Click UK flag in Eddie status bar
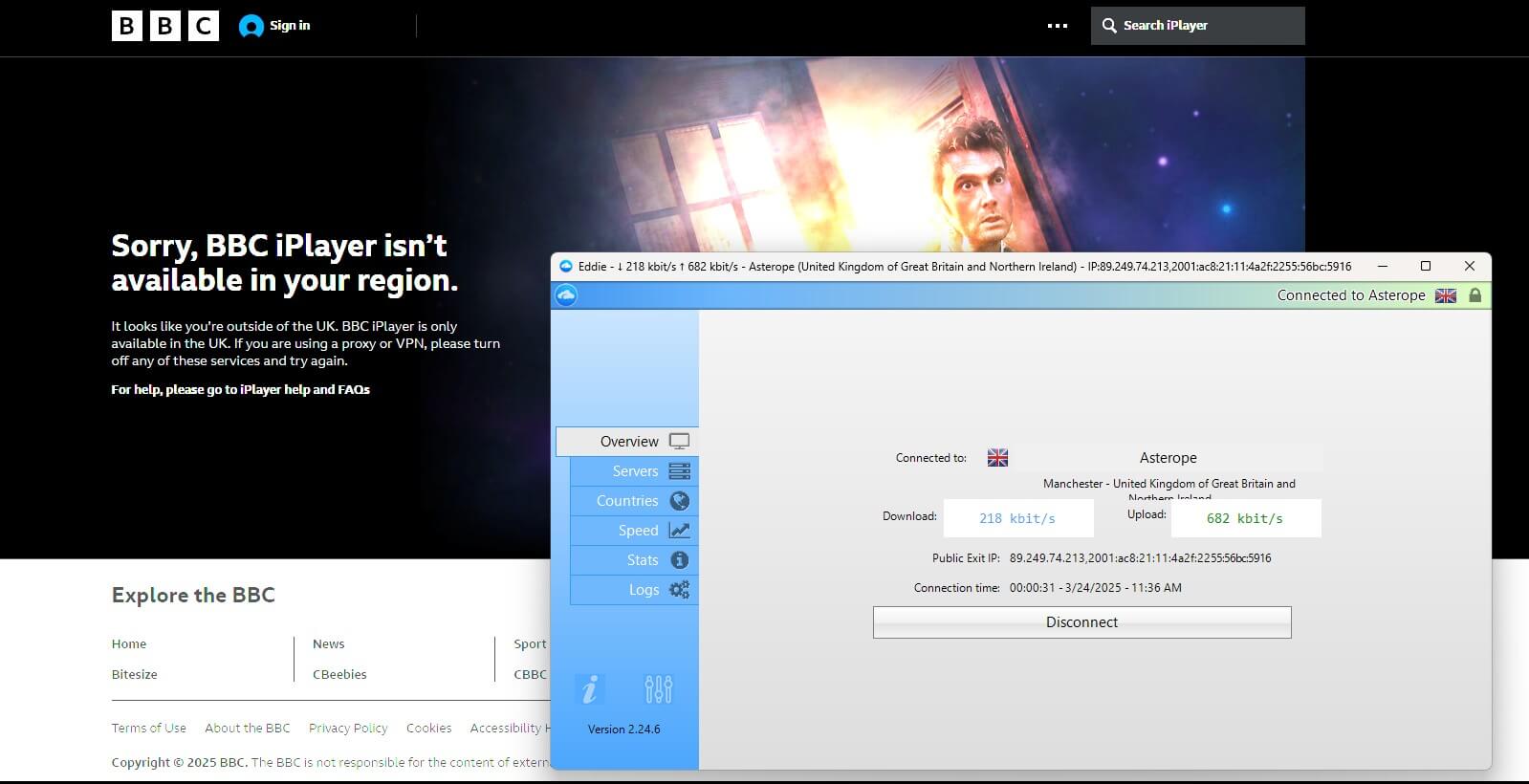 (1446, 295)
